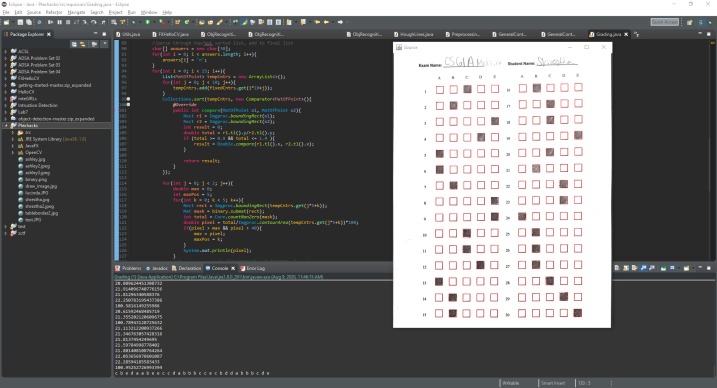717x388 pixels.
Task: Click the Resume debug icon
Action: (x=50, y=22)
